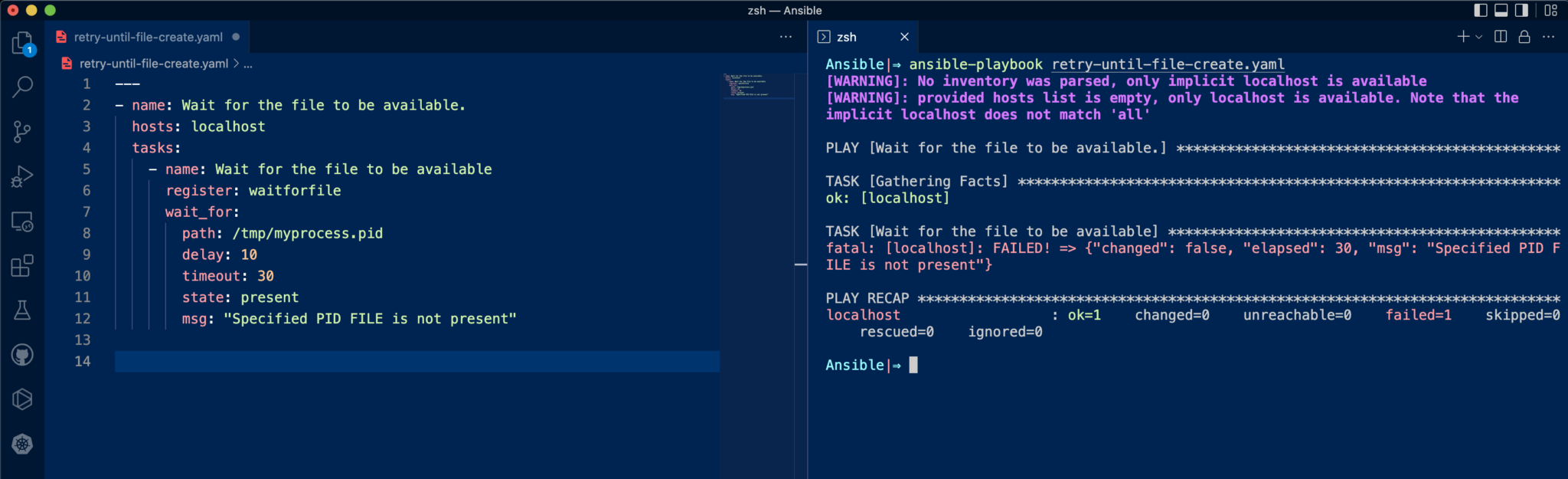Viewport: 1568px width, 479px height.
Task: Open the Source Control view
Action: (22, 132)
